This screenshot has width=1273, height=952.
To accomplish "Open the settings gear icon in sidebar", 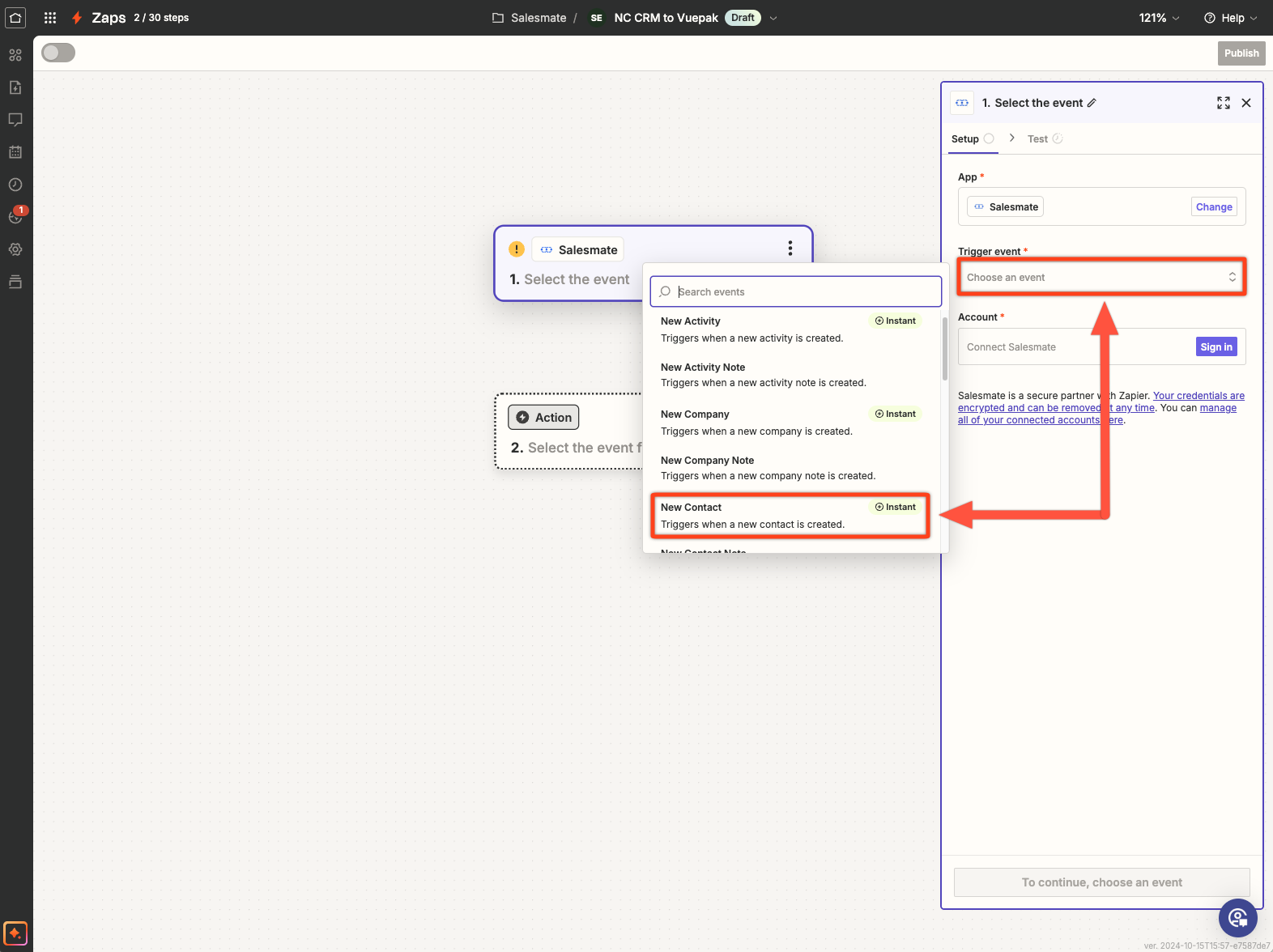I will (x=15, y=249).
